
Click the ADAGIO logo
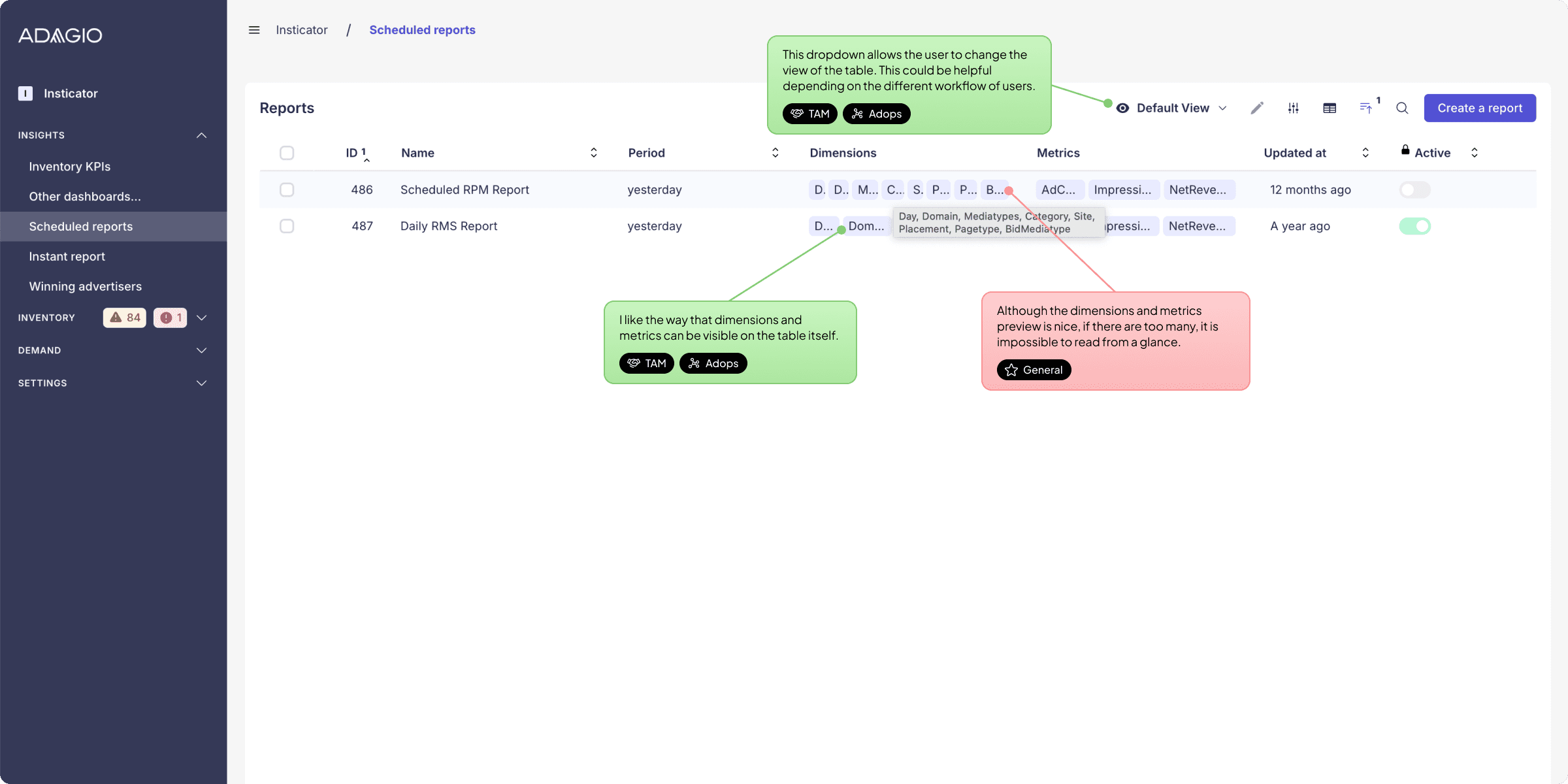click(x=60, y=35)
